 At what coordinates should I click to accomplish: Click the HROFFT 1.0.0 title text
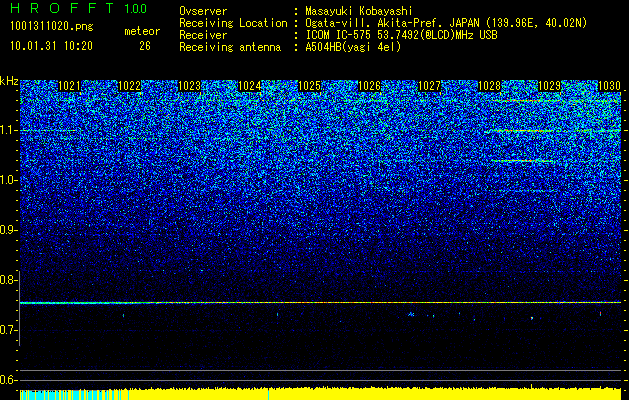[79, 8]
